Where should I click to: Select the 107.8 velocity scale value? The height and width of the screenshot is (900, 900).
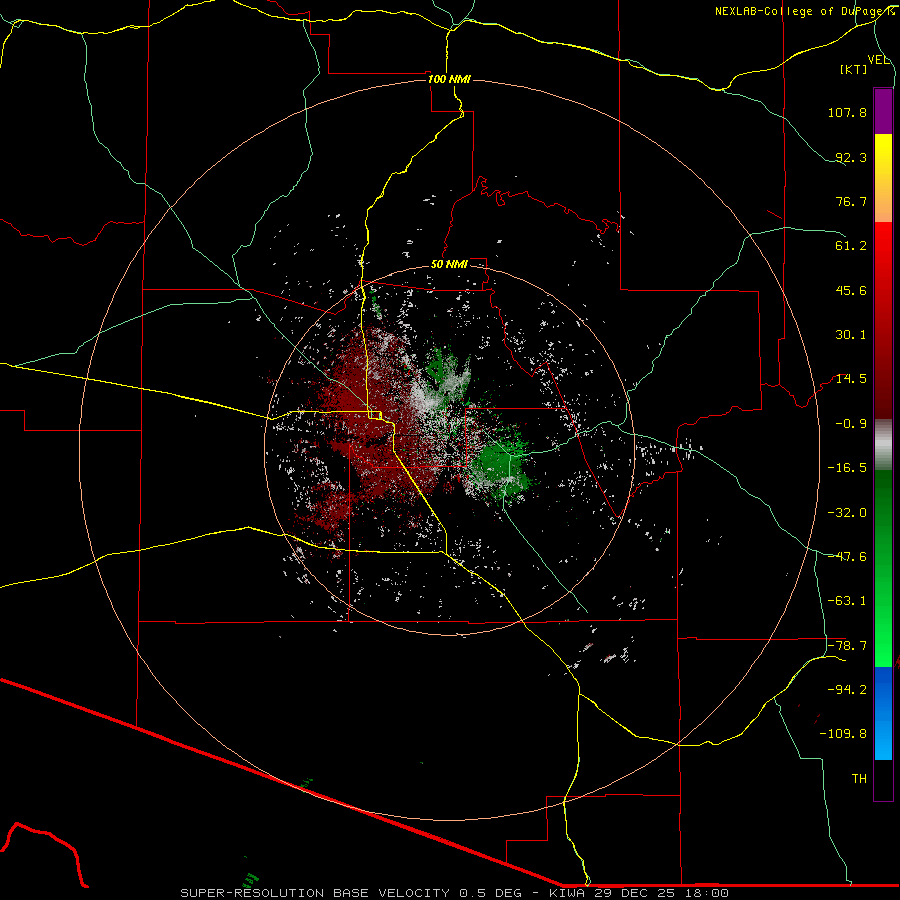click(x=847, y=112)
